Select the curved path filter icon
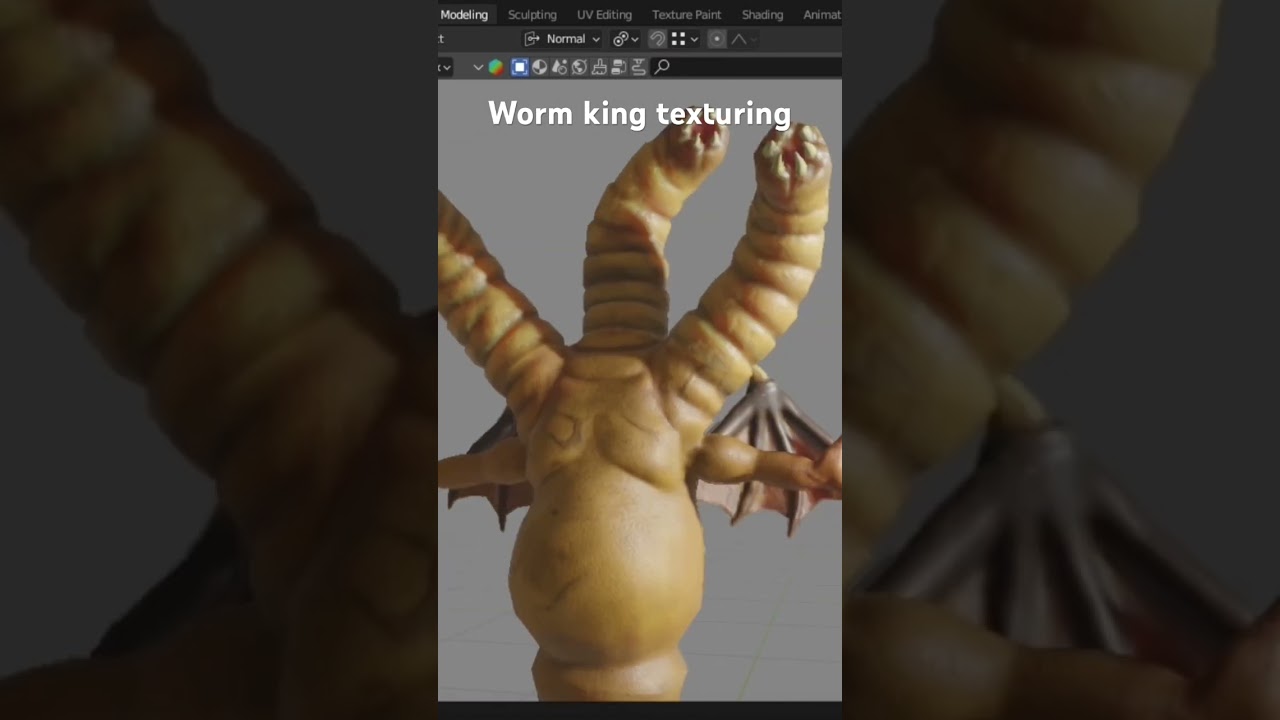 [x=638, y=67]
